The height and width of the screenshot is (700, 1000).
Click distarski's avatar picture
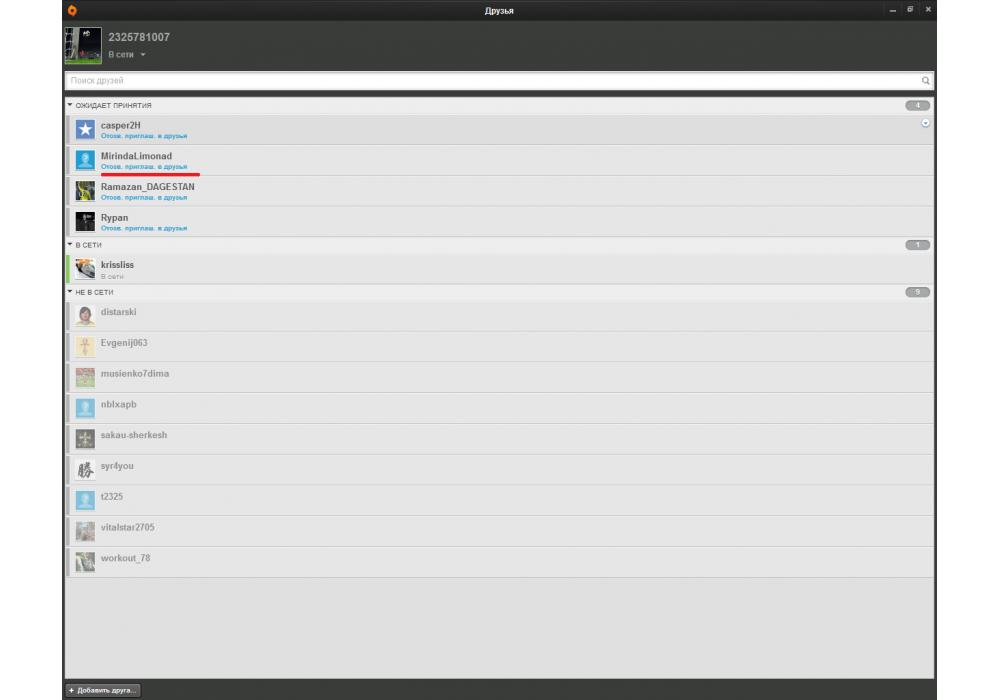pyautogui.click(x=85, y=316)
